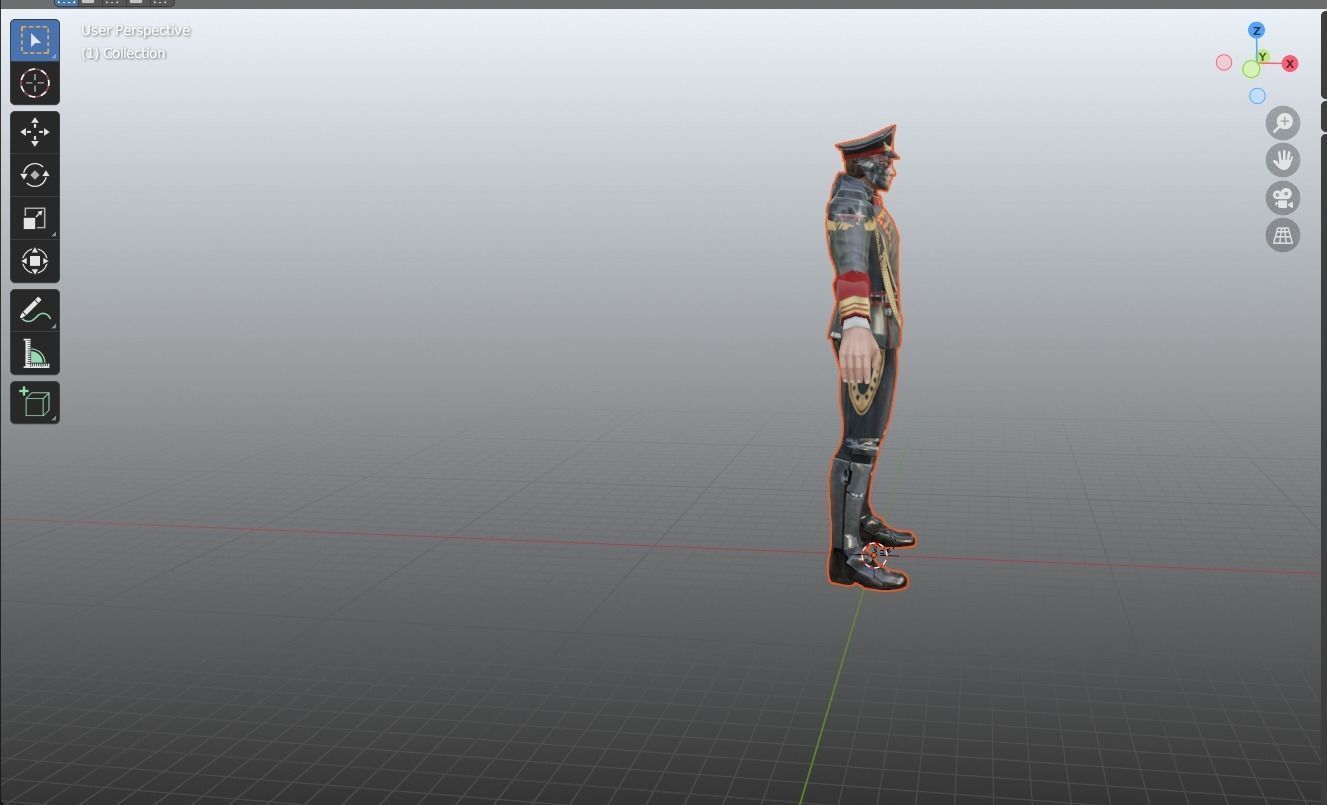Click the zoom magnifier viewport button
Viewport: 1327px width, 805px height.
coord(1283,123)
